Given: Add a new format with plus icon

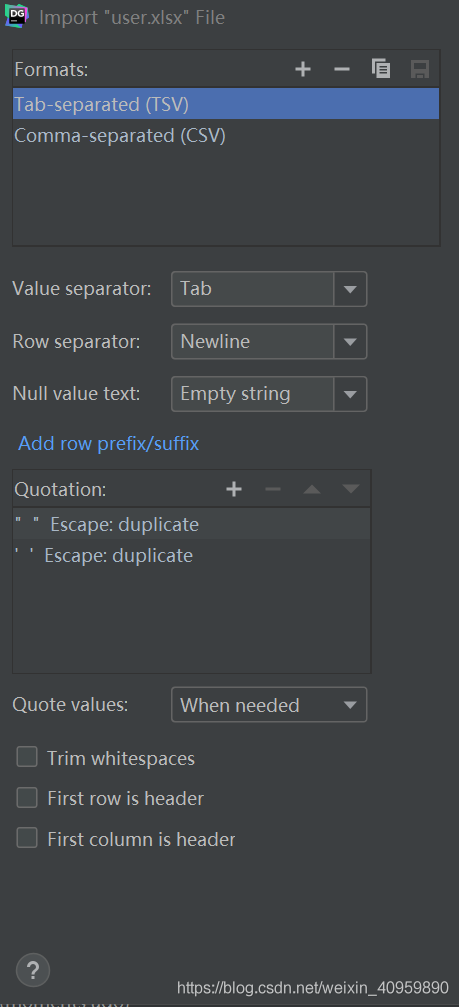Looking at the screenshot, I should pos(303,69).
